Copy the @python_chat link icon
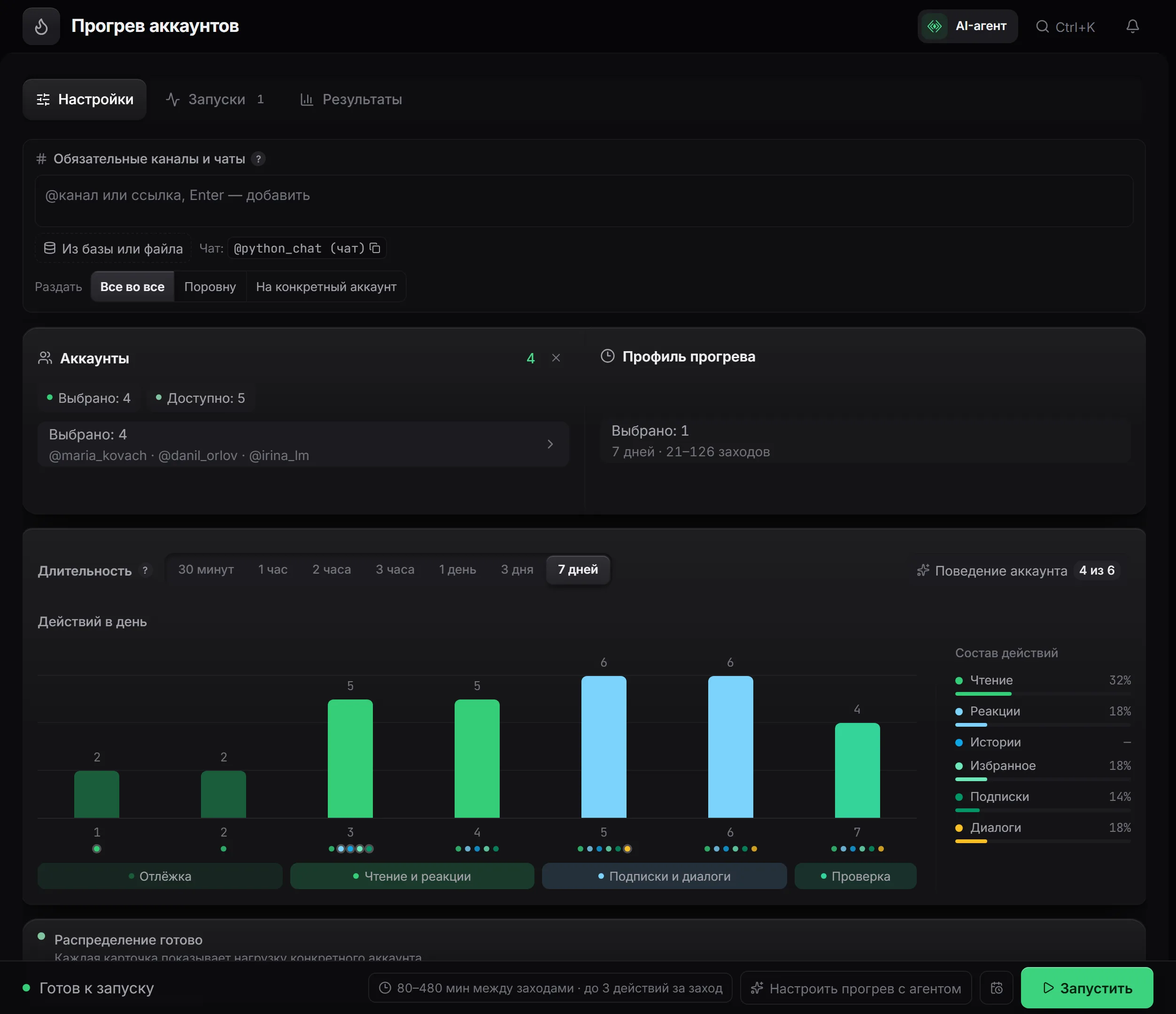The height and width of the screenshot is (1014, 1176). 375,248
